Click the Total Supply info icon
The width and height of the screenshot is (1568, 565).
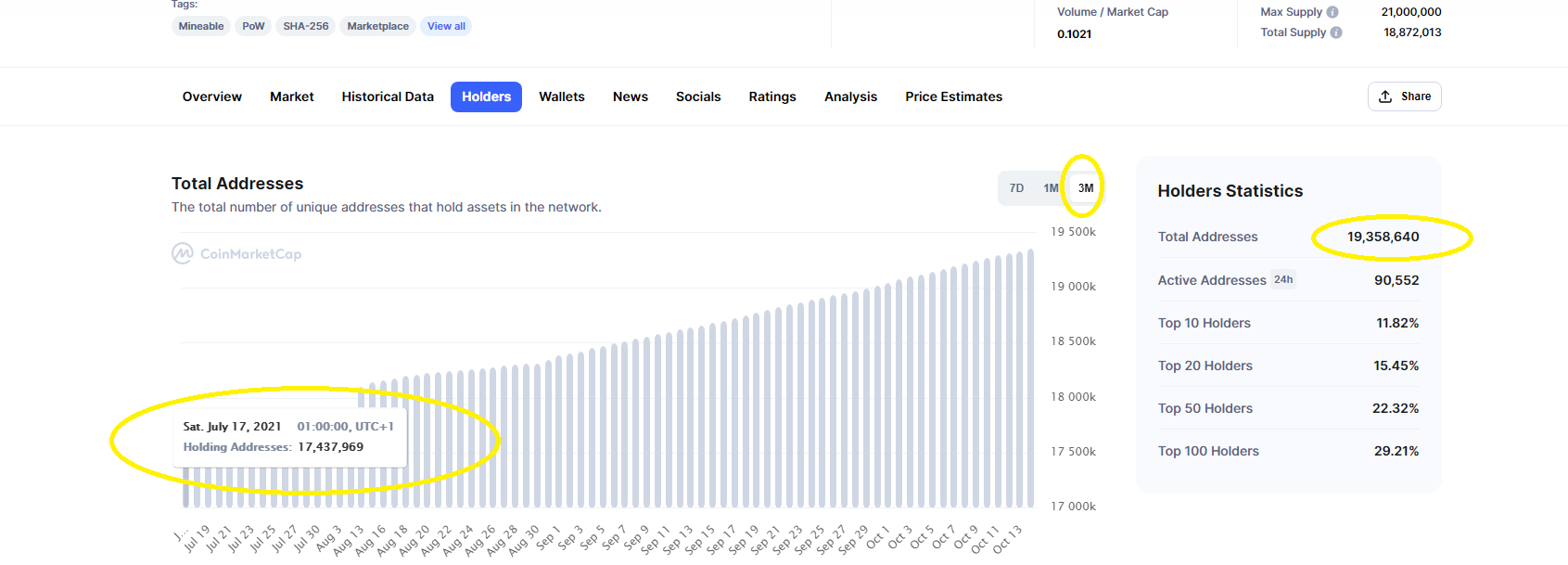pyautogui.click(x=1336, y=32)
